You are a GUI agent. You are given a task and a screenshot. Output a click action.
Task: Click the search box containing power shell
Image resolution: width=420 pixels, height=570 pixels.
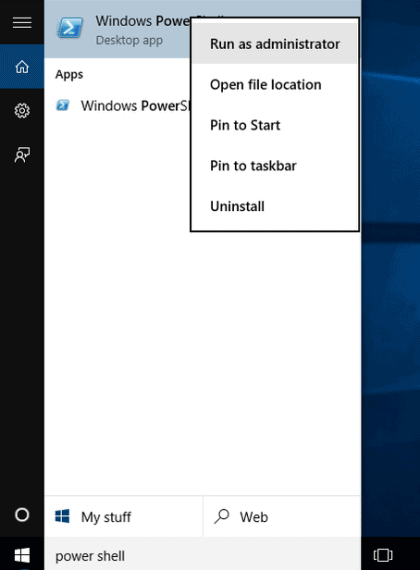[x=203, y=555]
